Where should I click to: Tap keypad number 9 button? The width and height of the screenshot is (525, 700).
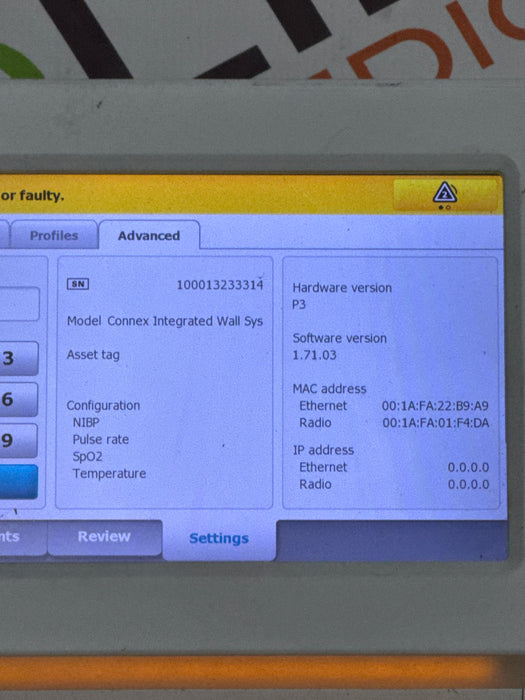click(18, 441)
